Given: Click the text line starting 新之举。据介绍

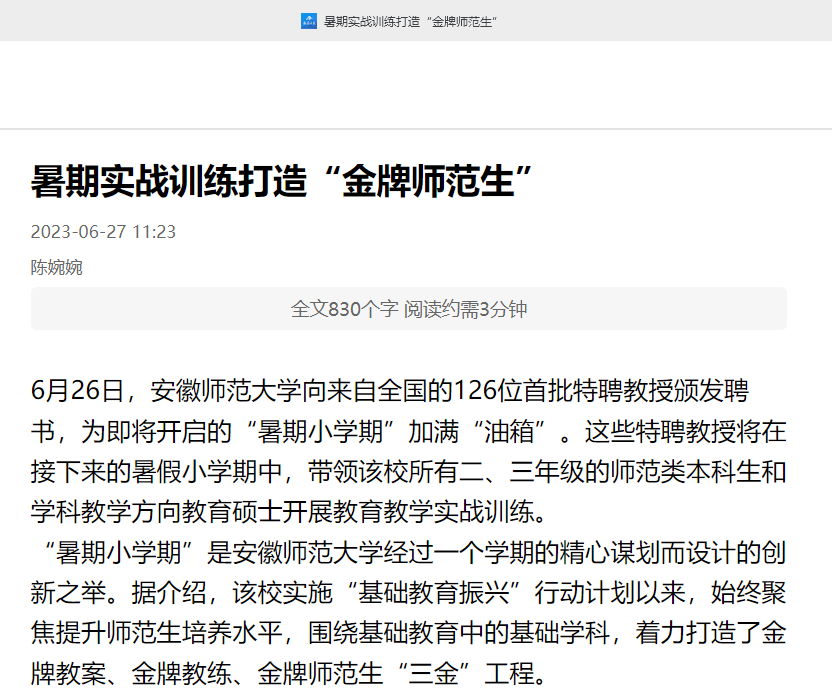Looking at the screenshot, I should click(x=409, y=593).
